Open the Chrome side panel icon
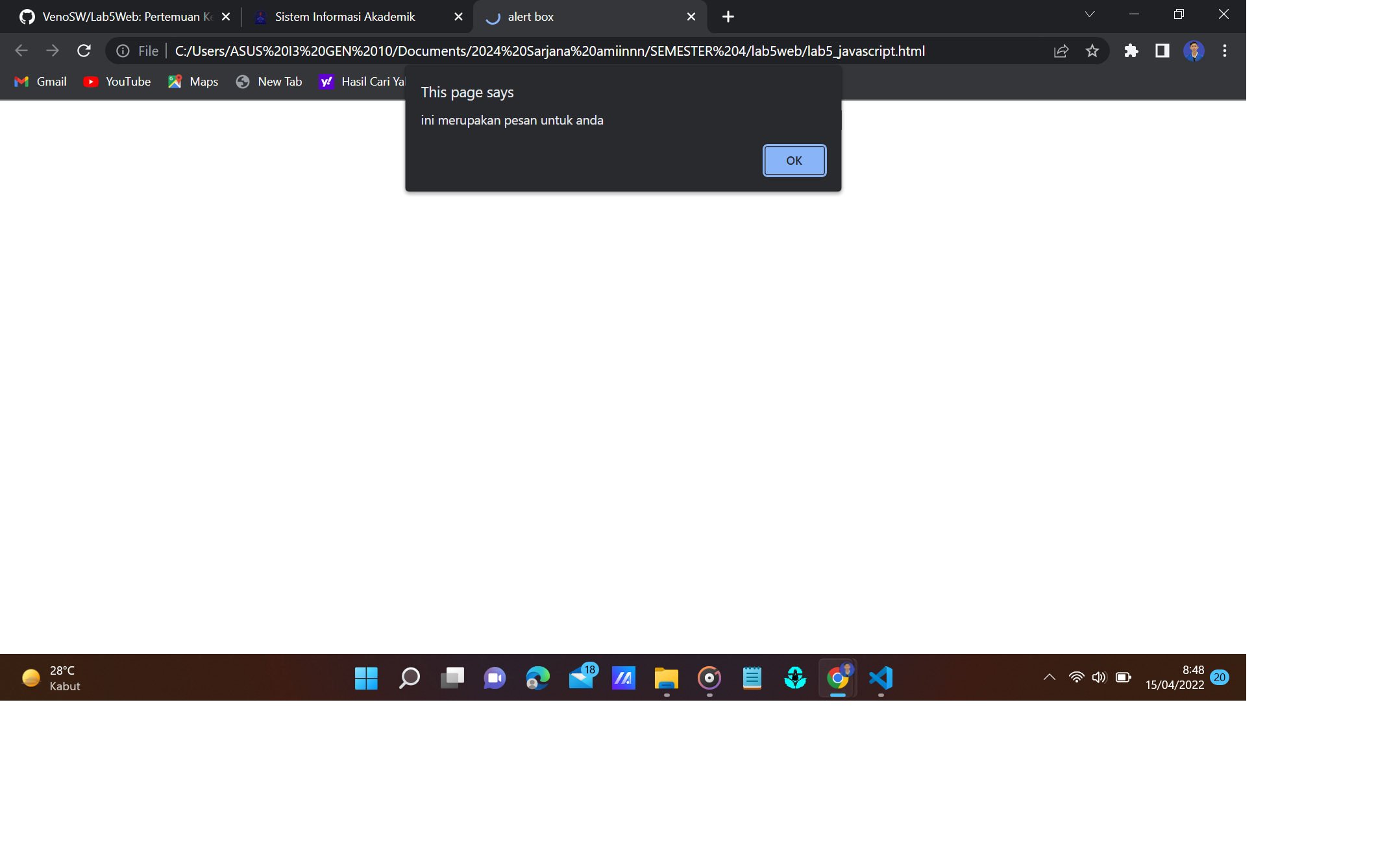 (x=1162, y=51)
